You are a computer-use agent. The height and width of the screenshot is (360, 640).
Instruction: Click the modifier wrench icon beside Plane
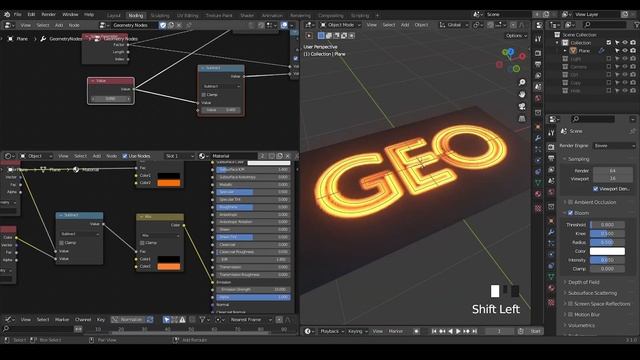[602, 51]
